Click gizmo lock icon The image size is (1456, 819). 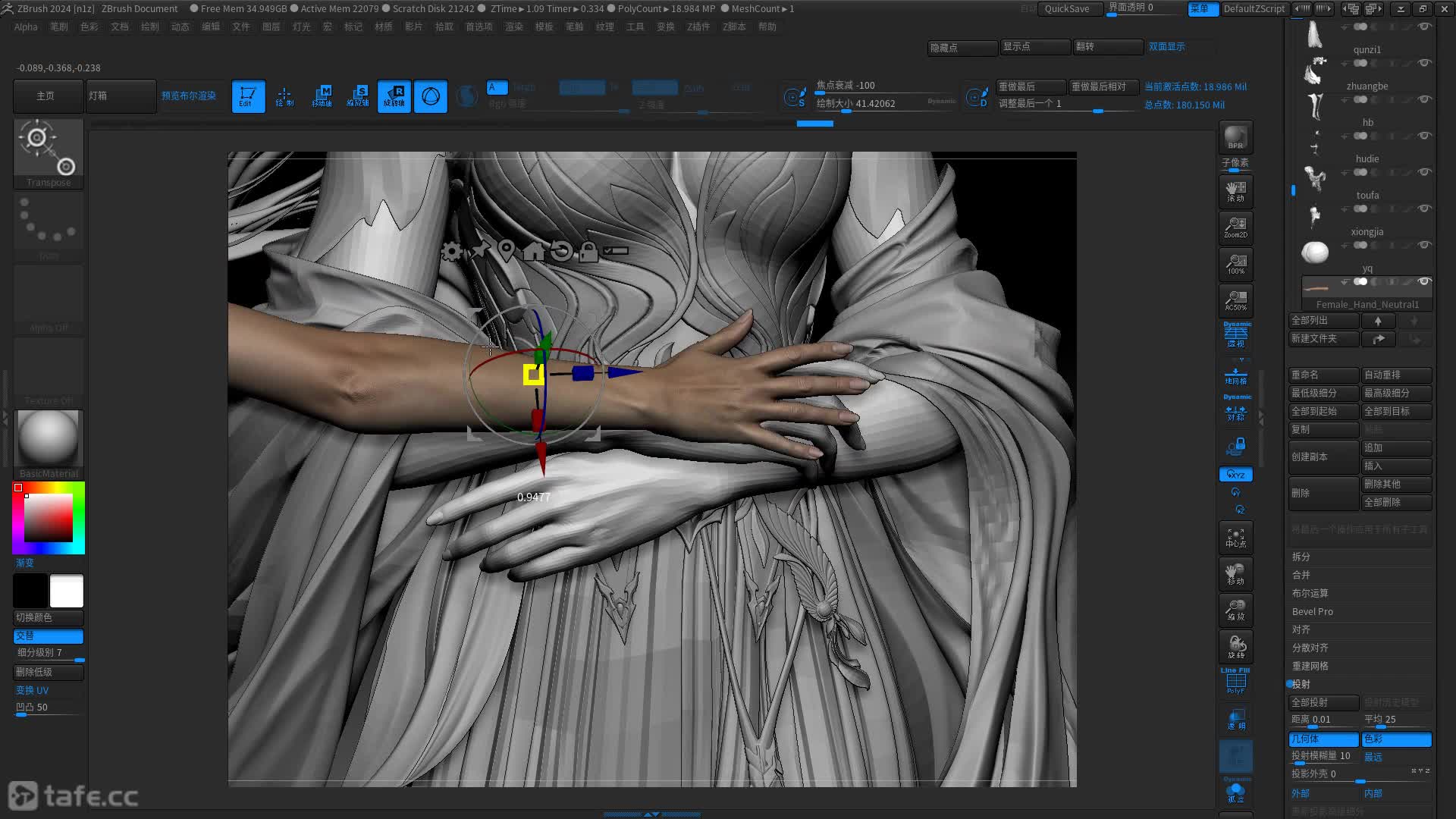click(x=588, y=251)
